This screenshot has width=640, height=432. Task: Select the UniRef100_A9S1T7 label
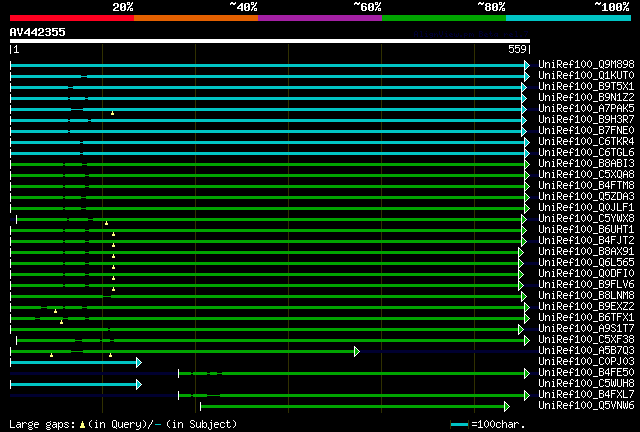[586, 329]
